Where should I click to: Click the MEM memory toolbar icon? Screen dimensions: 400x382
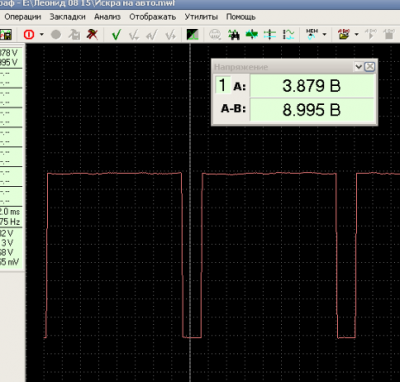(312, 34)
